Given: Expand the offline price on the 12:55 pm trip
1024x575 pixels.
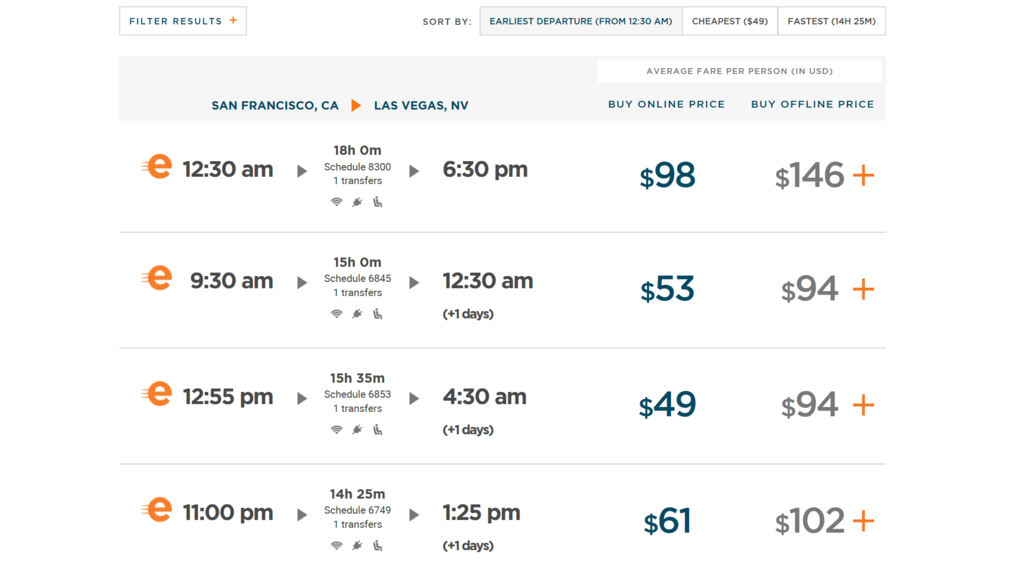Looking at the screenshot, I should pos(863,405).
